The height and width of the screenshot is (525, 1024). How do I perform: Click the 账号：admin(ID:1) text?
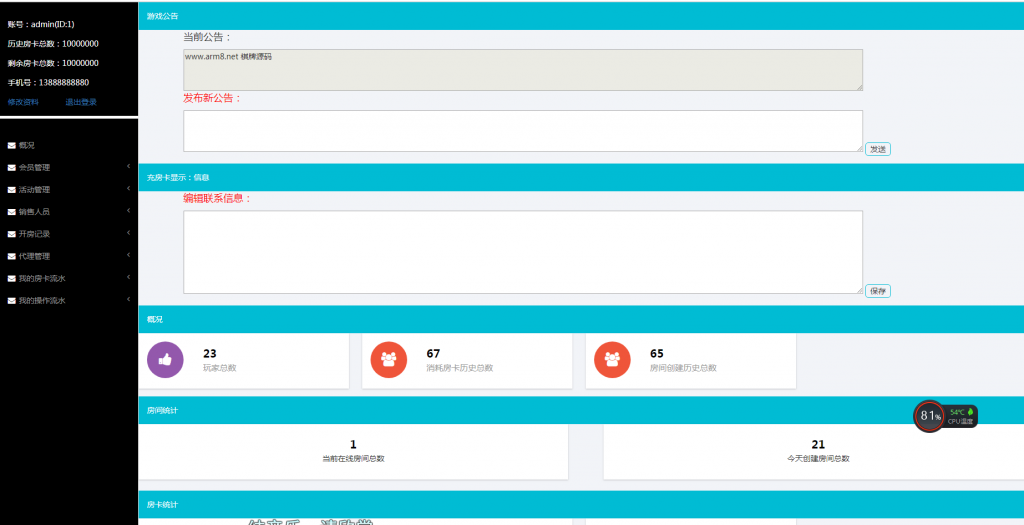click(41, 24)
